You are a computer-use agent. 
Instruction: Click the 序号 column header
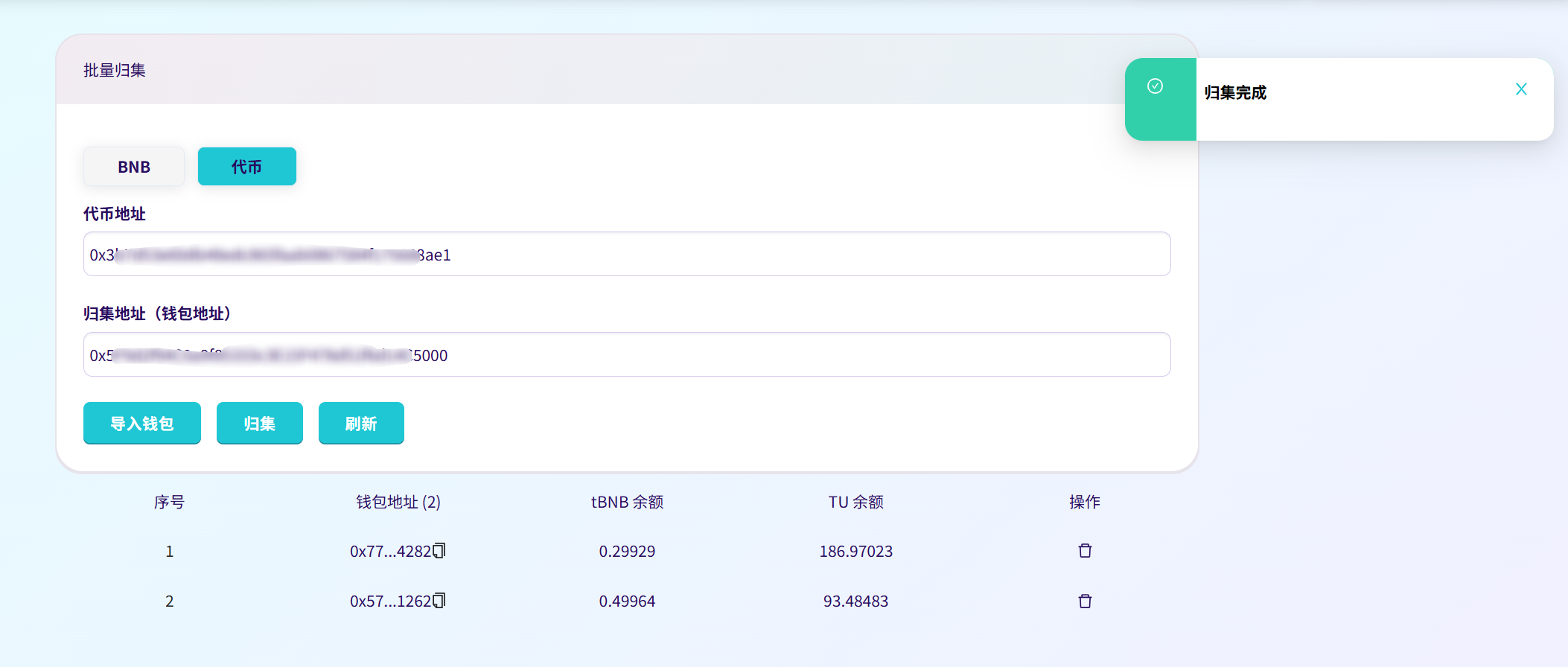[x=169, y=502]
